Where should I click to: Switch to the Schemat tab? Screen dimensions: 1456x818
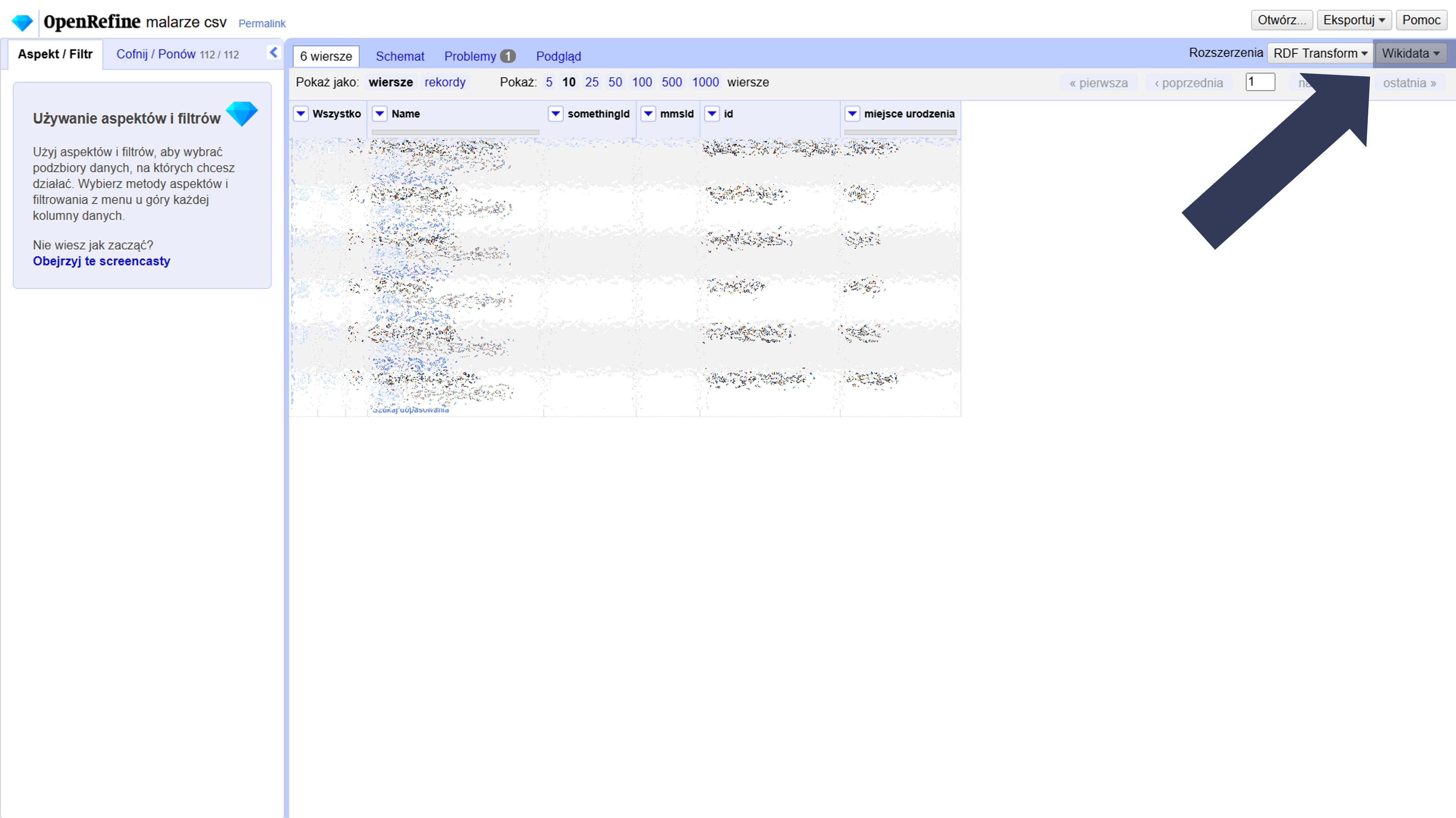tap(400, 57)
